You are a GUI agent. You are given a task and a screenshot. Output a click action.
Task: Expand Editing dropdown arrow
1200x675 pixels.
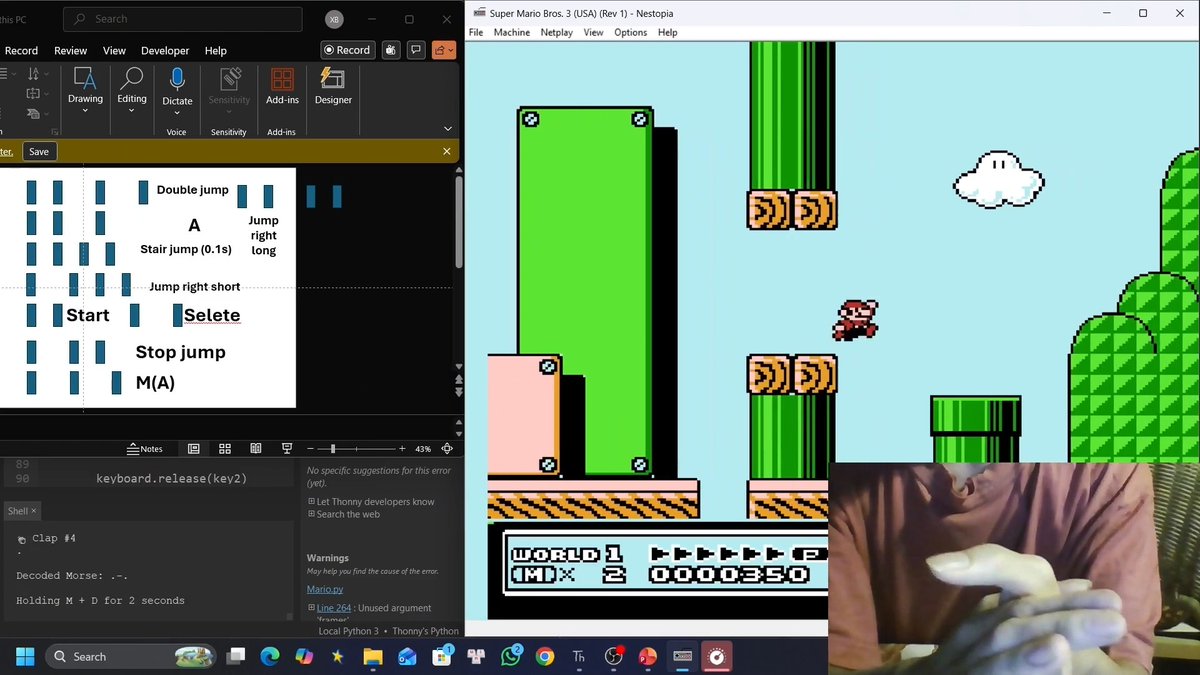pyautogui.click(x=132, y=111)
